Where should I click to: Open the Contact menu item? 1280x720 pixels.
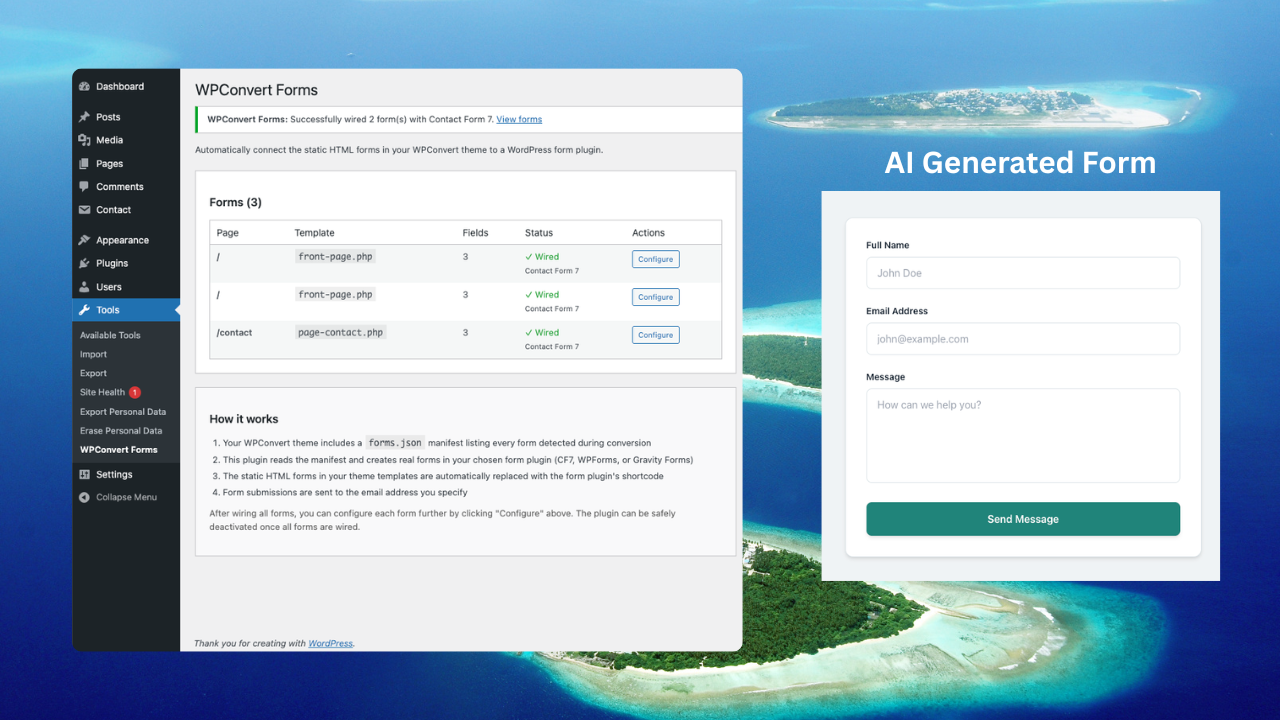pyautogui.click(x=126, y=210)
